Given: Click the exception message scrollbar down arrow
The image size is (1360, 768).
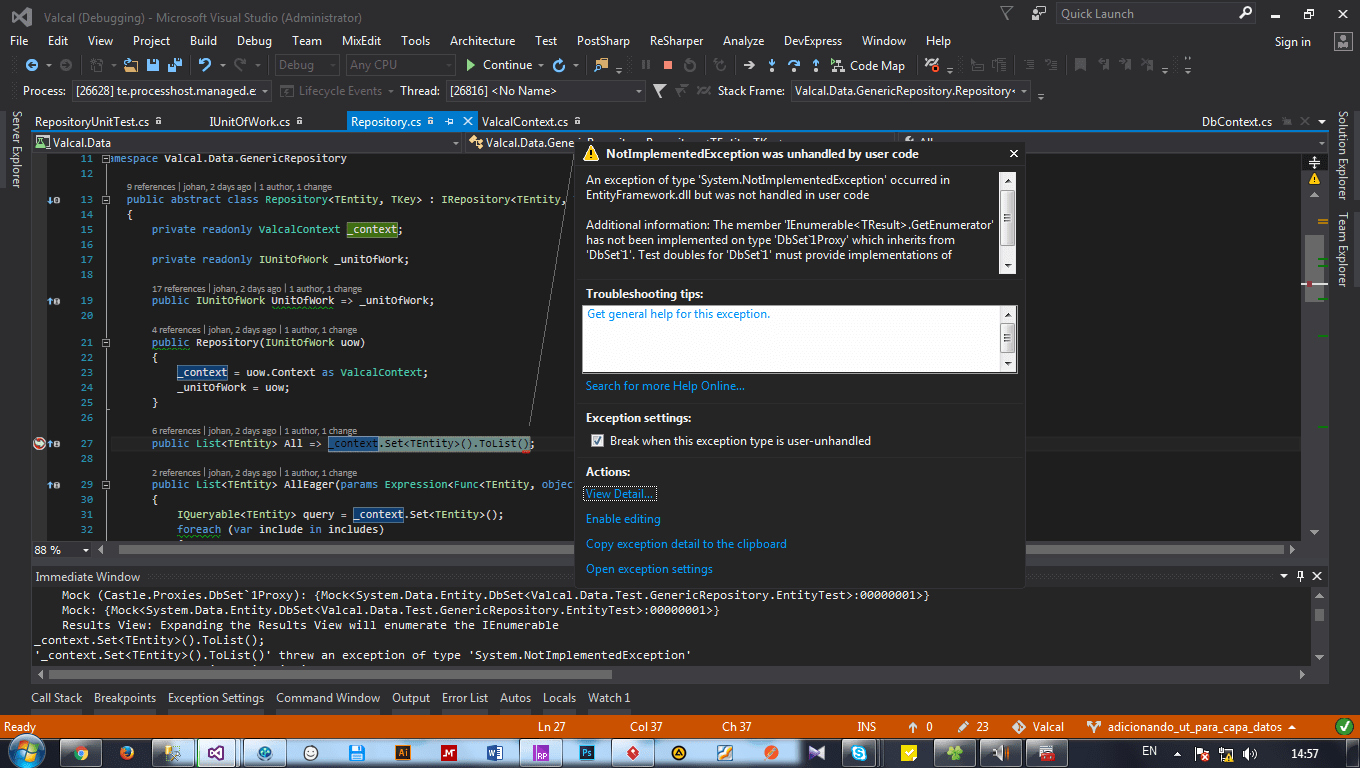Looking at the screenshot, I should (x=1008, y=266).
